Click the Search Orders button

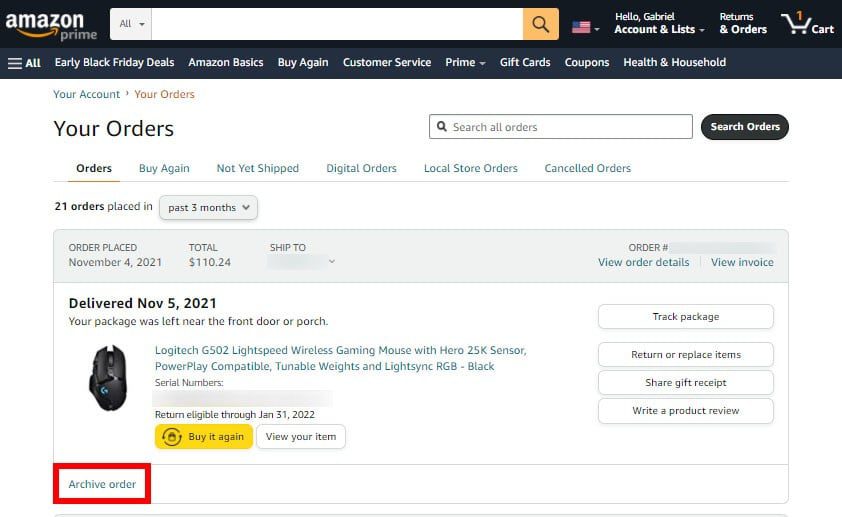coord(745,127)
